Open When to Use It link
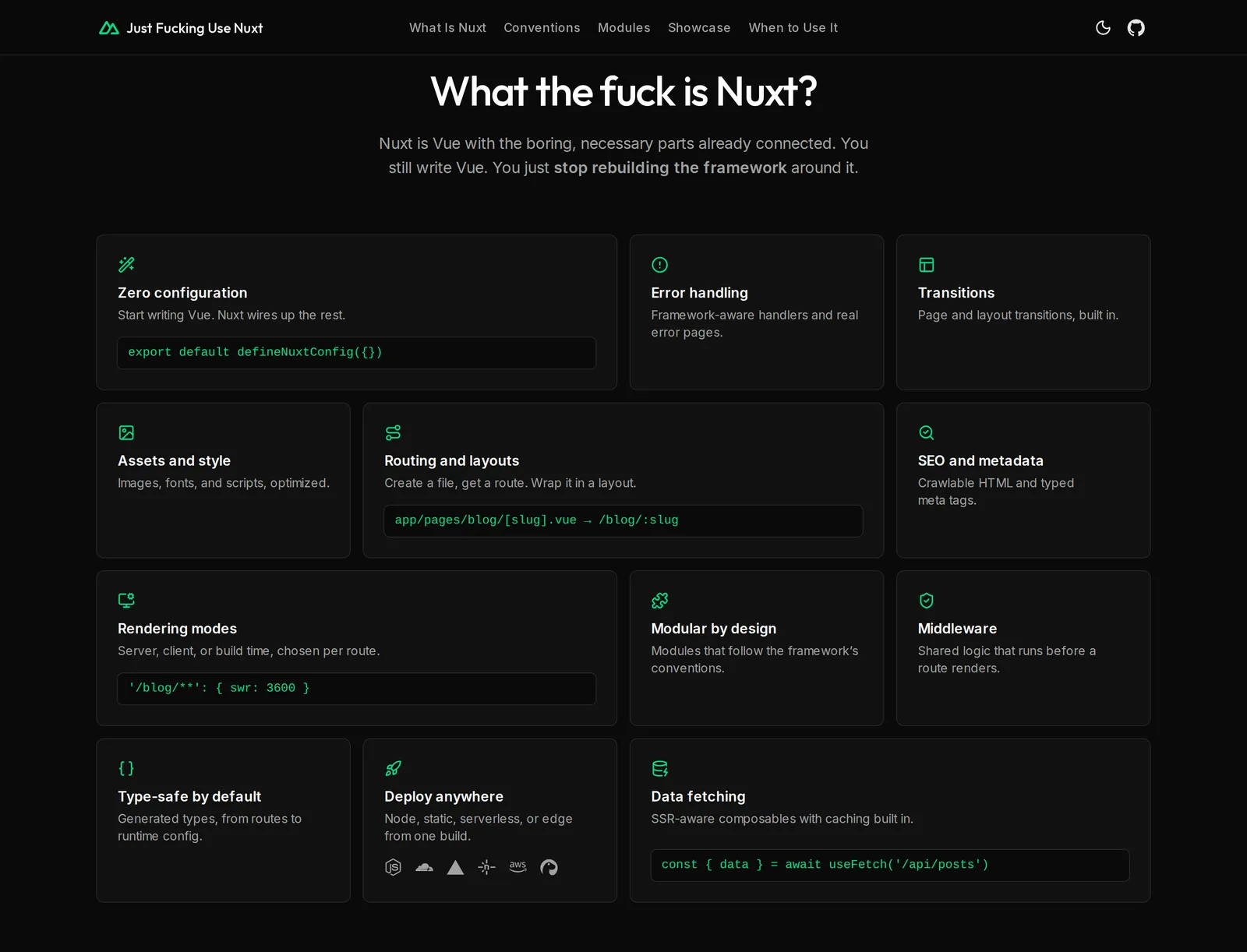This screenshot has width=1247, height=952. point(793,28)
